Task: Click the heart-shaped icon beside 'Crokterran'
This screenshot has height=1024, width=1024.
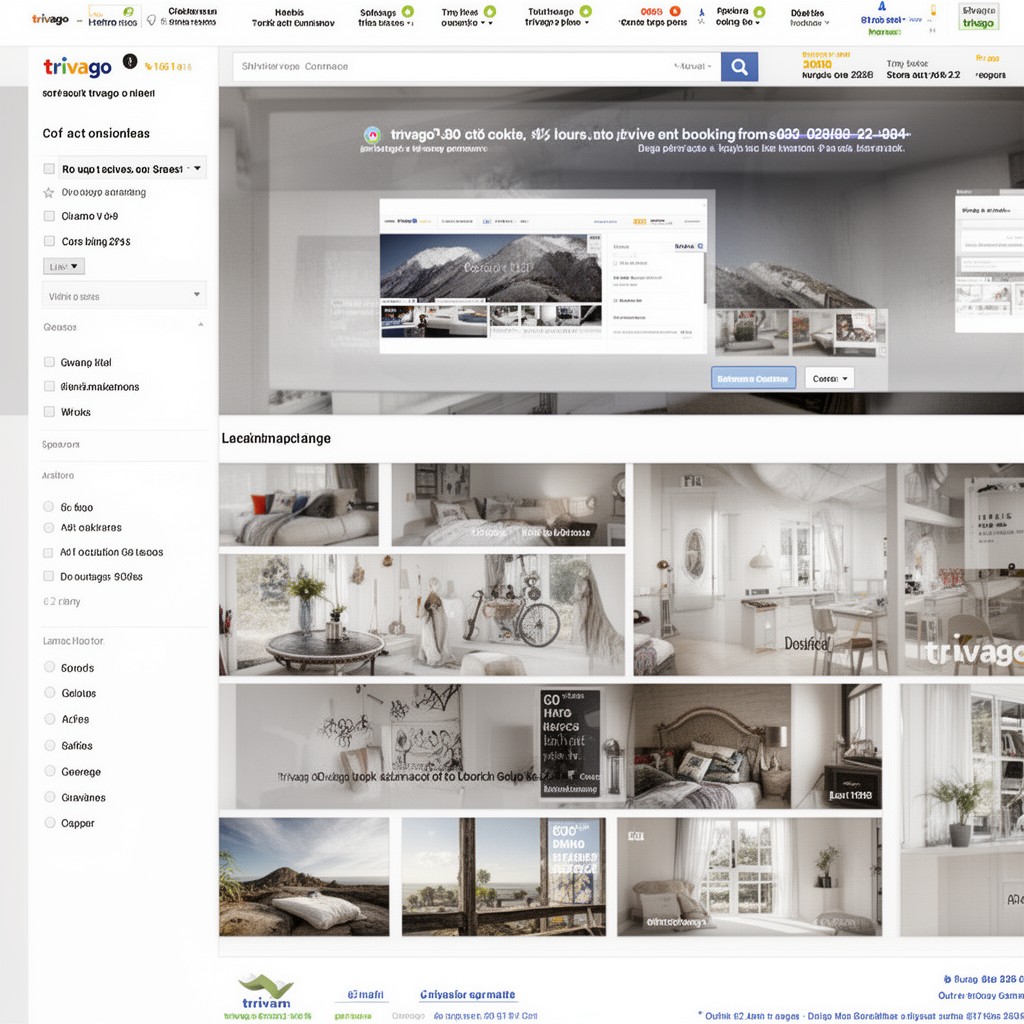Action: (152, 20)
